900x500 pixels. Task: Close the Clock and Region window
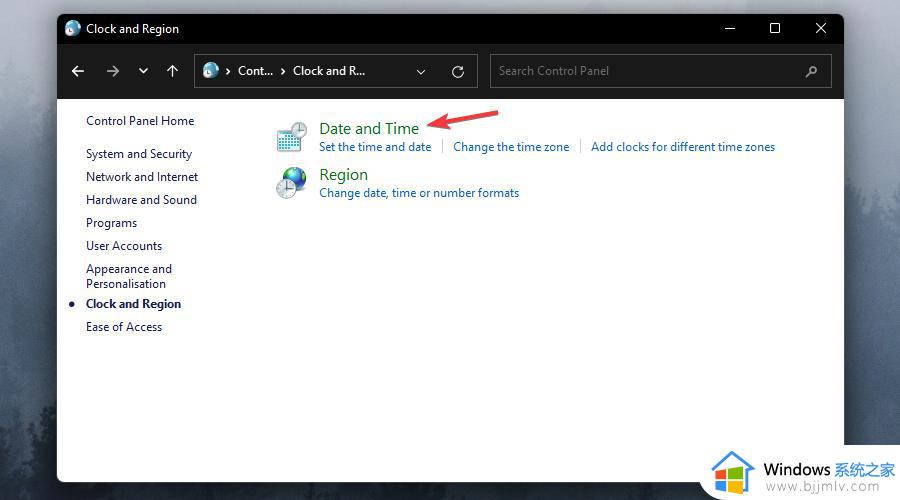(821, 28)
